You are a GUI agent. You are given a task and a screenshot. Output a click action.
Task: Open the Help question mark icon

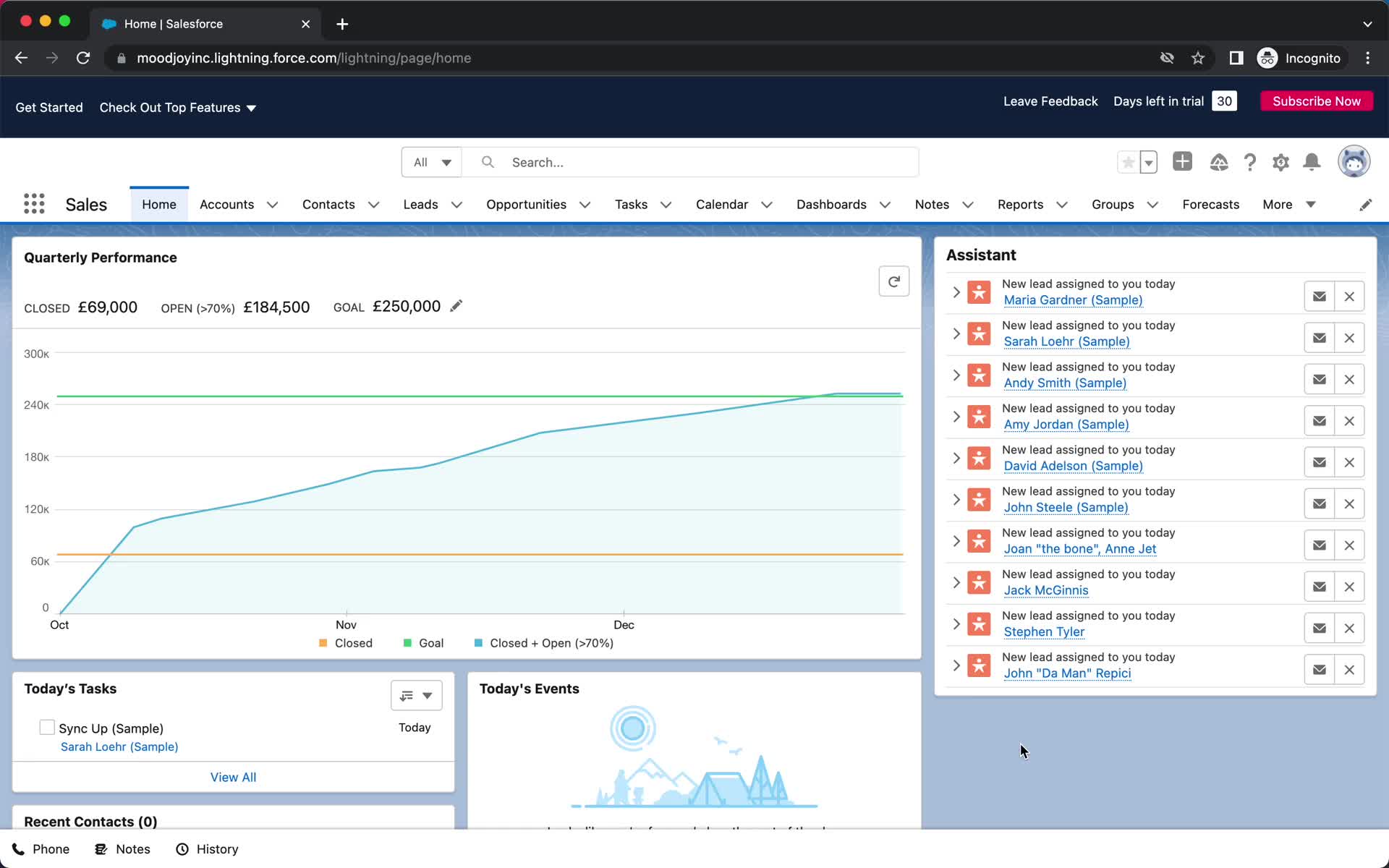[x=1249, y=162]
